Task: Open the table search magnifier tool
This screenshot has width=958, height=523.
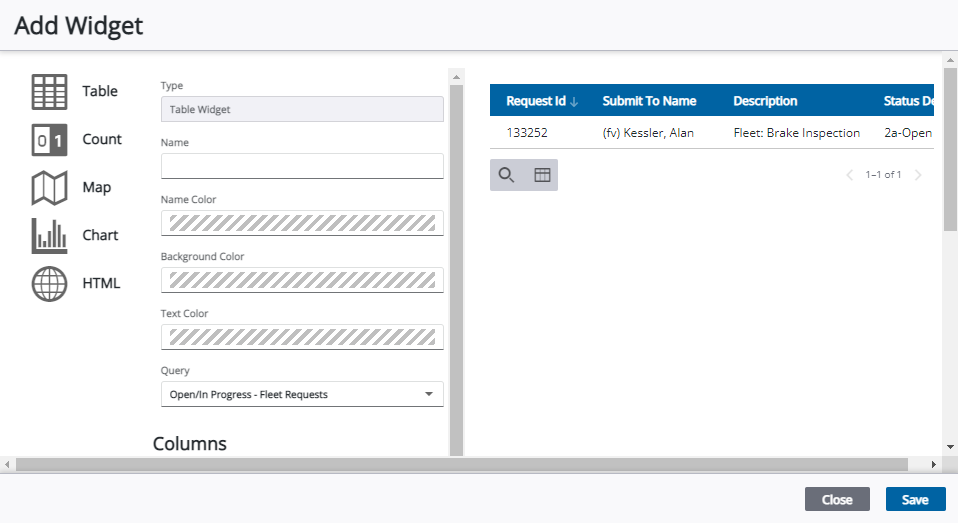Action: [x=507, y=175]
